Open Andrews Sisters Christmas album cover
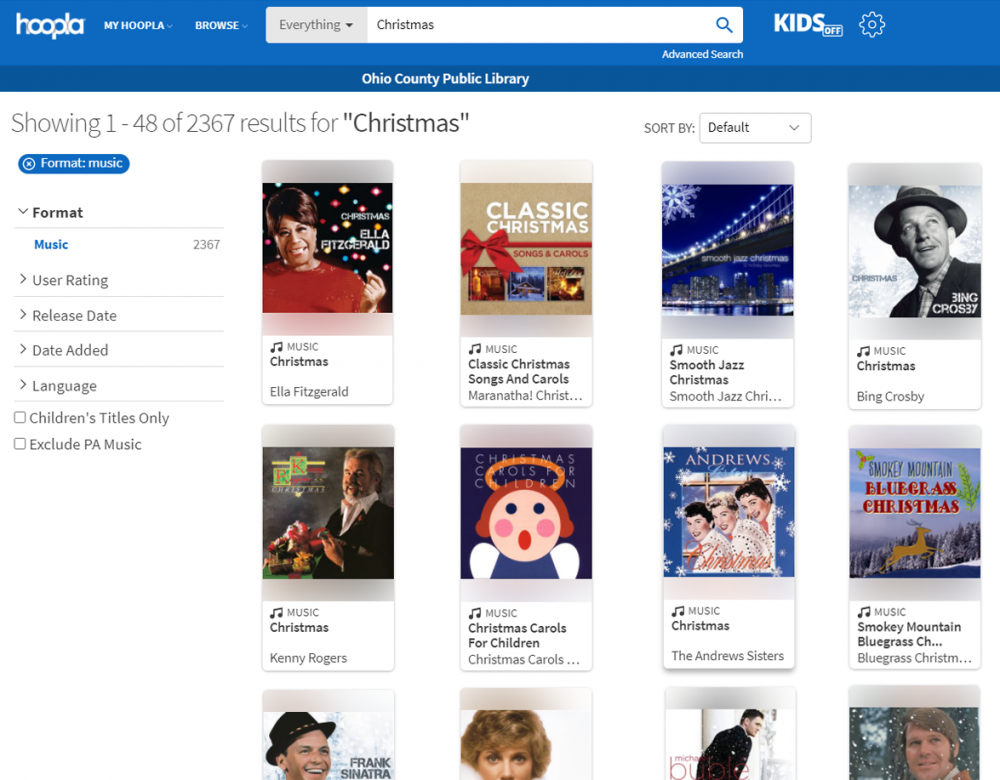 tap(729, 512)
